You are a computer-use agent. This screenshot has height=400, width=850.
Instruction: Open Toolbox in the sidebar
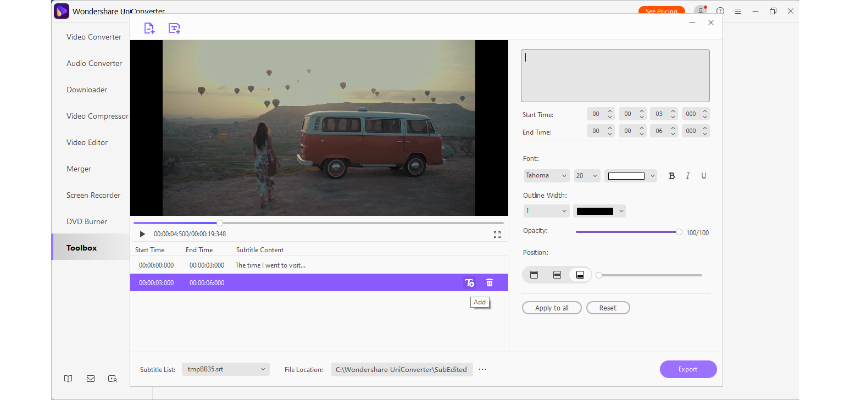pos(91,248)
